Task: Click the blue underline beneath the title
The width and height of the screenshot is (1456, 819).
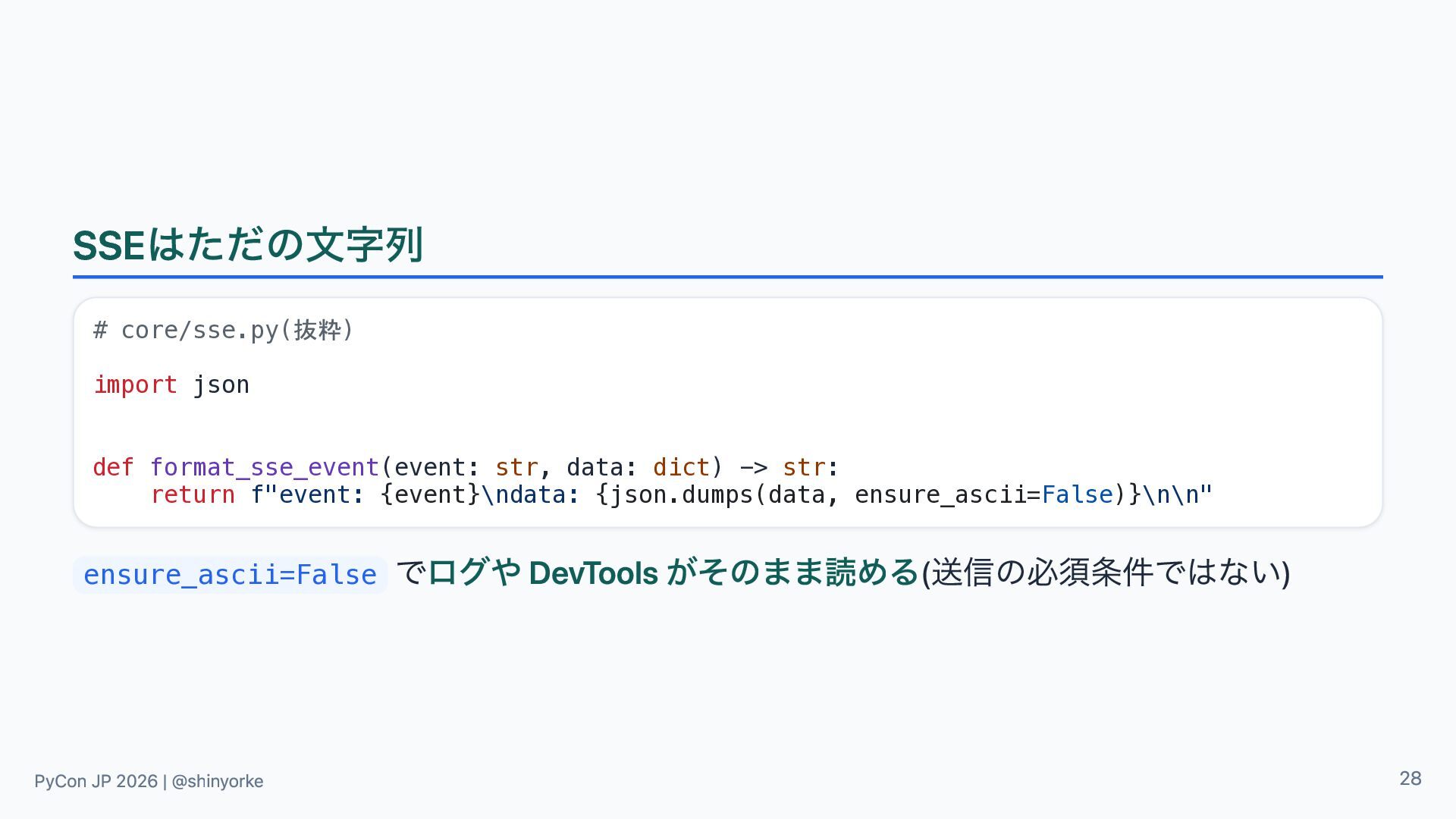Action: pos(728,277)
